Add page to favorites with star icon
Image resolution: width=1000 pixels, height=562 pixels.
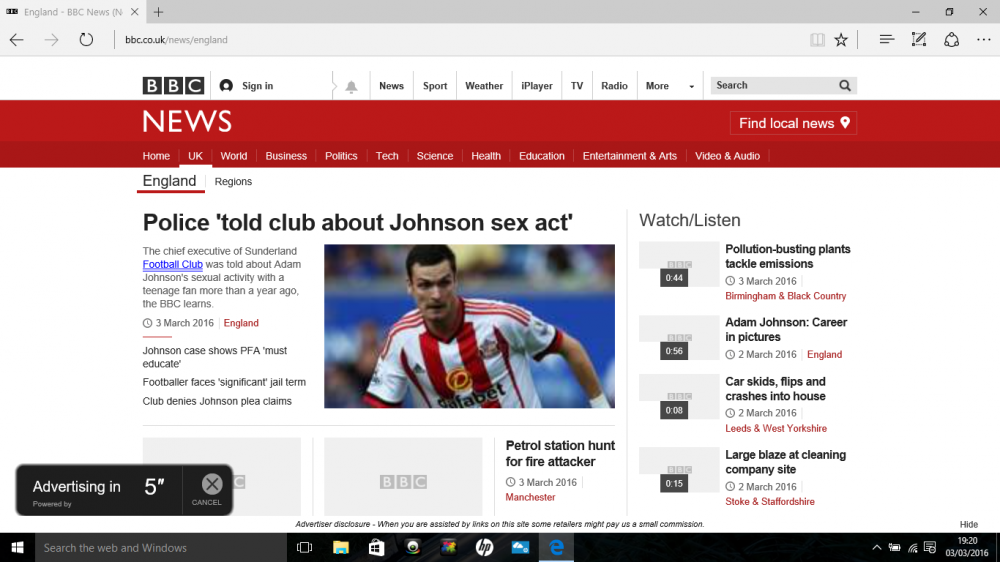tap(841, 40)
